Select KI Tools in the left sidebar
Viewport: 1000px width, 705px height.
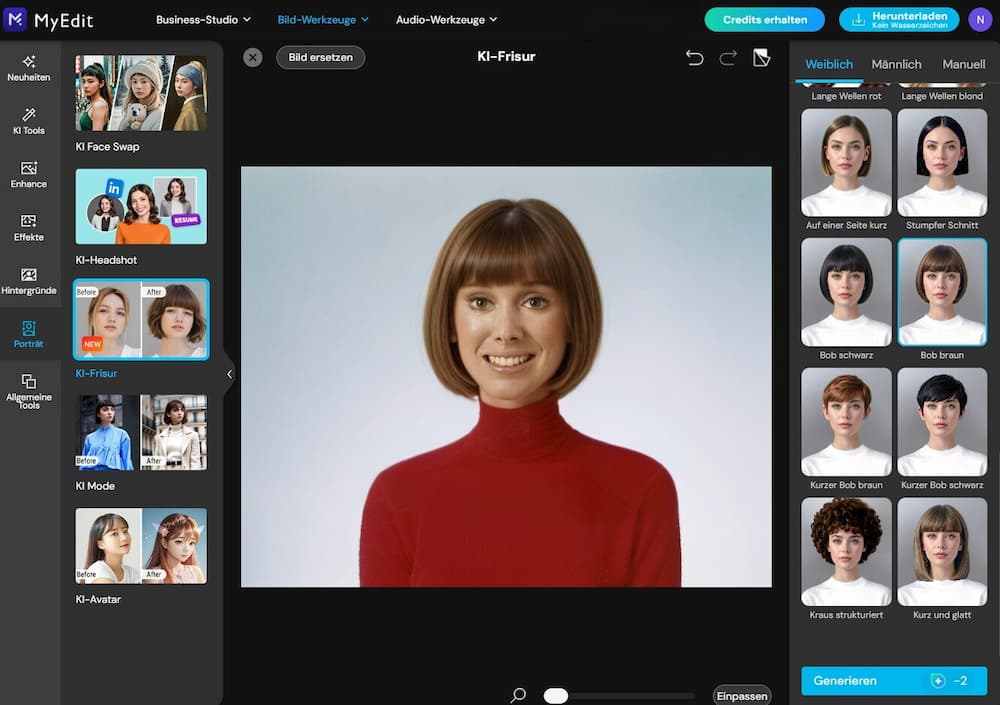tap(28, 120)
